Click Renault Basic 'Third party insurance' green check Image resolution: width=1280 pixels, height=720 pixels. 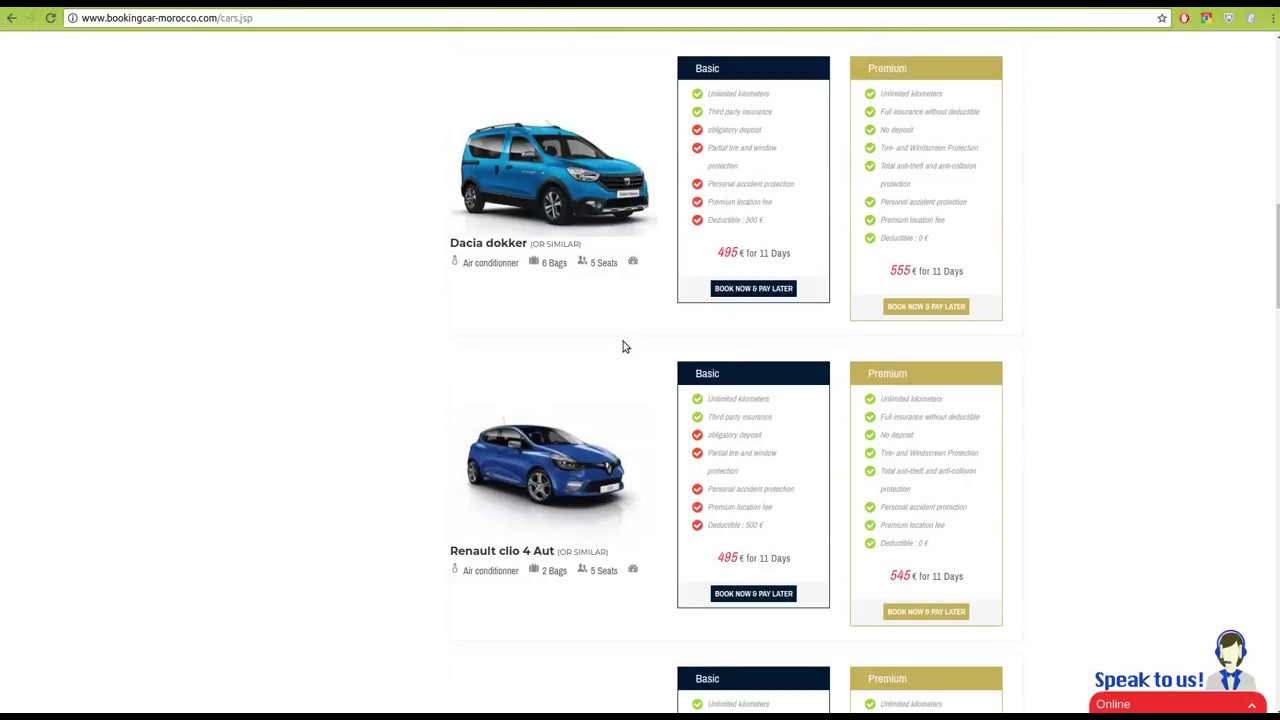[697, 417]
